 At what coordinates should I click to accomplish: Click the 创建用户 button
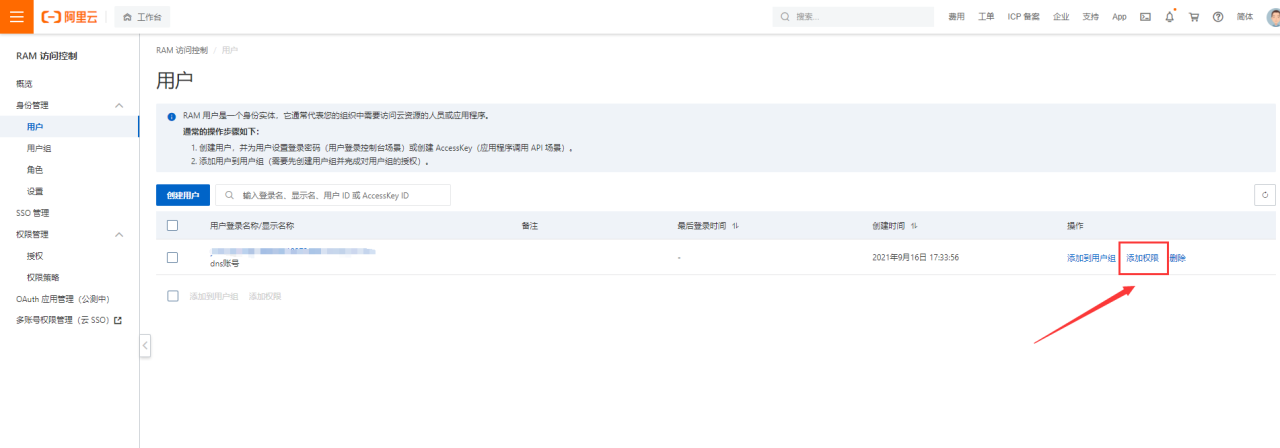183,195
